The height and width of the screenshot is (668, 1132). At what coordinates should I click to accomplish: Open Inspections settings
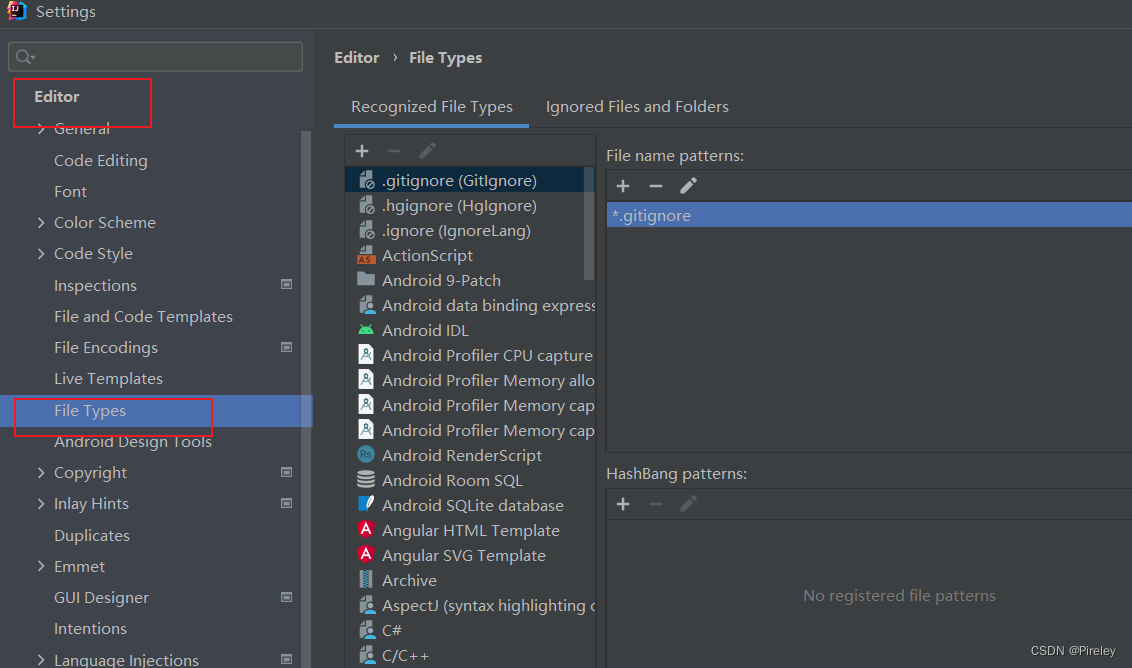[95, 285]
